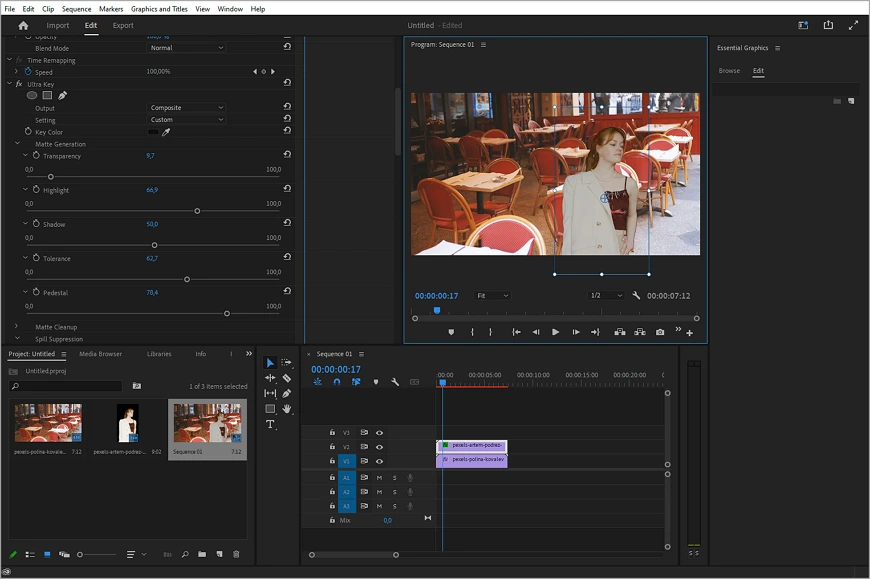Create free draw bezier mask for Ultra Key
Screen dimensions: 870x579
[x=63, y=95]
